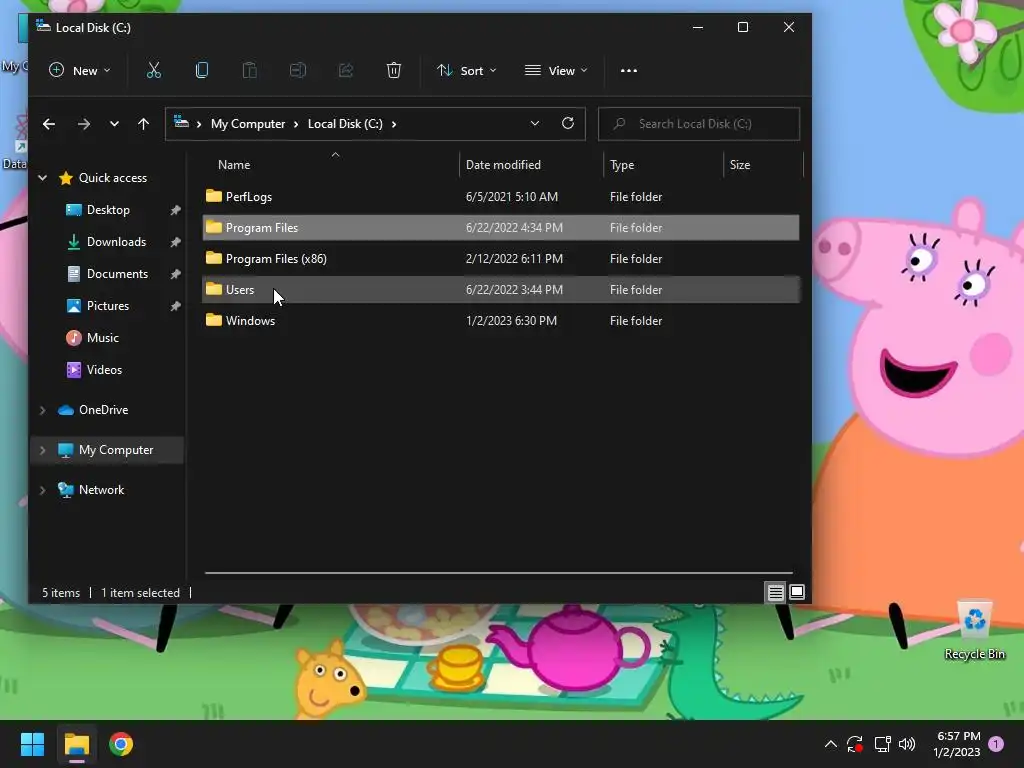This screenshot has width=1024, height=768.
Task: Click the Program Files (x86) folder icon
Action: (x=214, y=258)
